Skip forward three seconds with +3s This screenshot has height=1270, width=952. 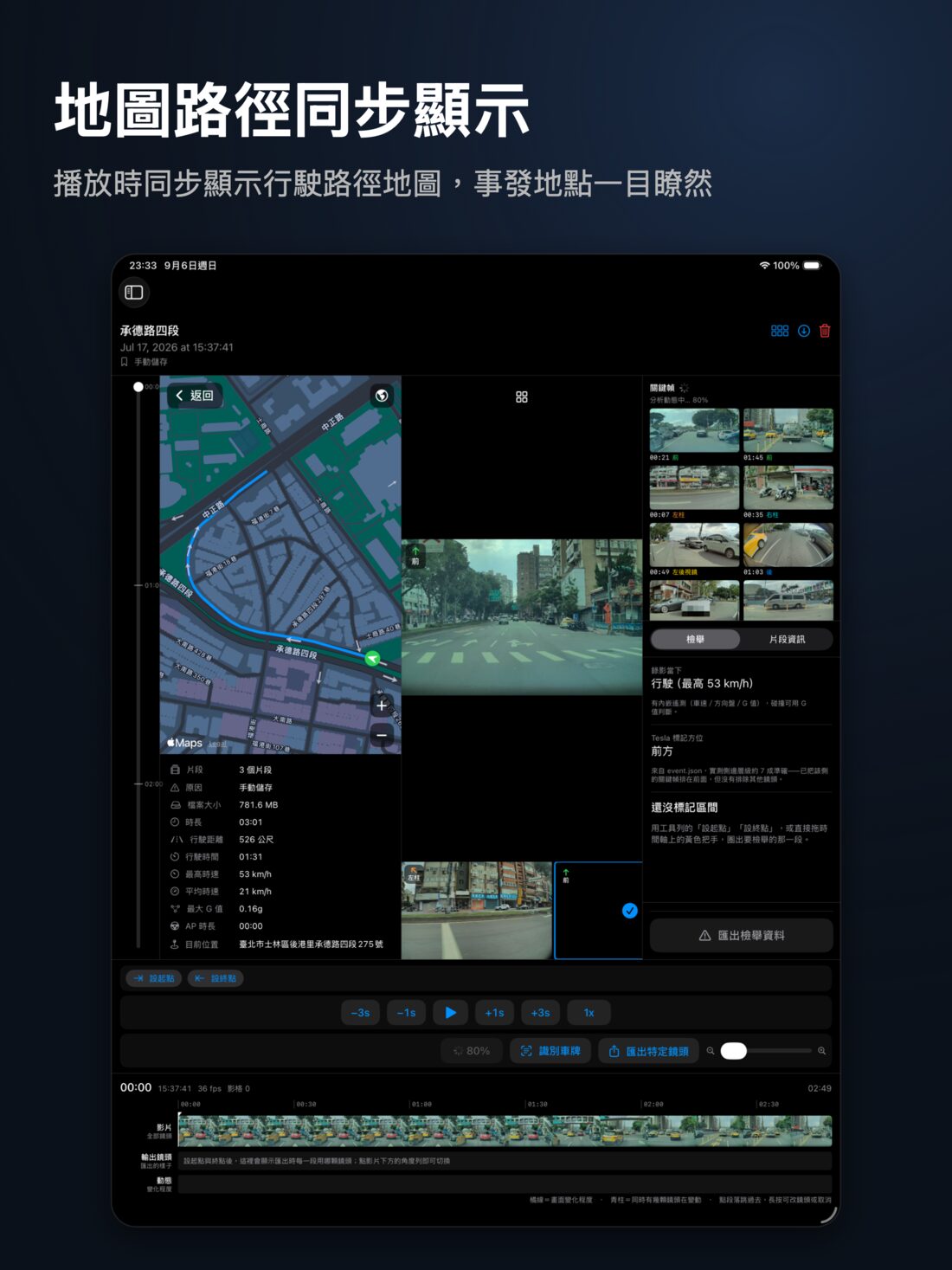pyautogui.click(x=540, y=1013)
